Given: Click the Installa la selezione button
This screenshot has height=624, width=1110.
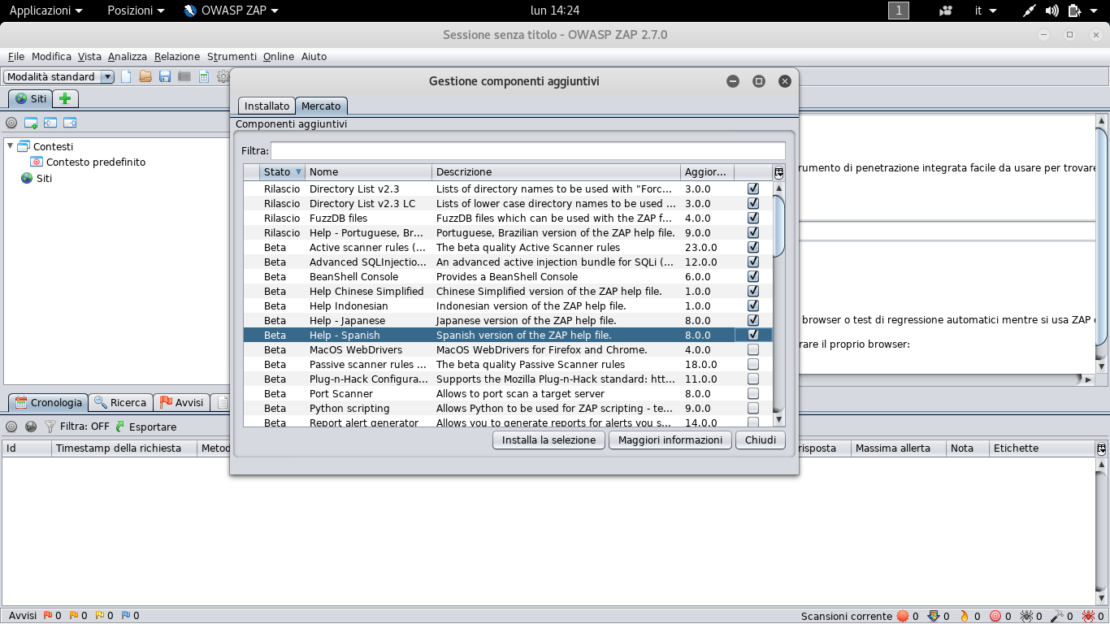Looking at the screenshot, I should point(548,440).
